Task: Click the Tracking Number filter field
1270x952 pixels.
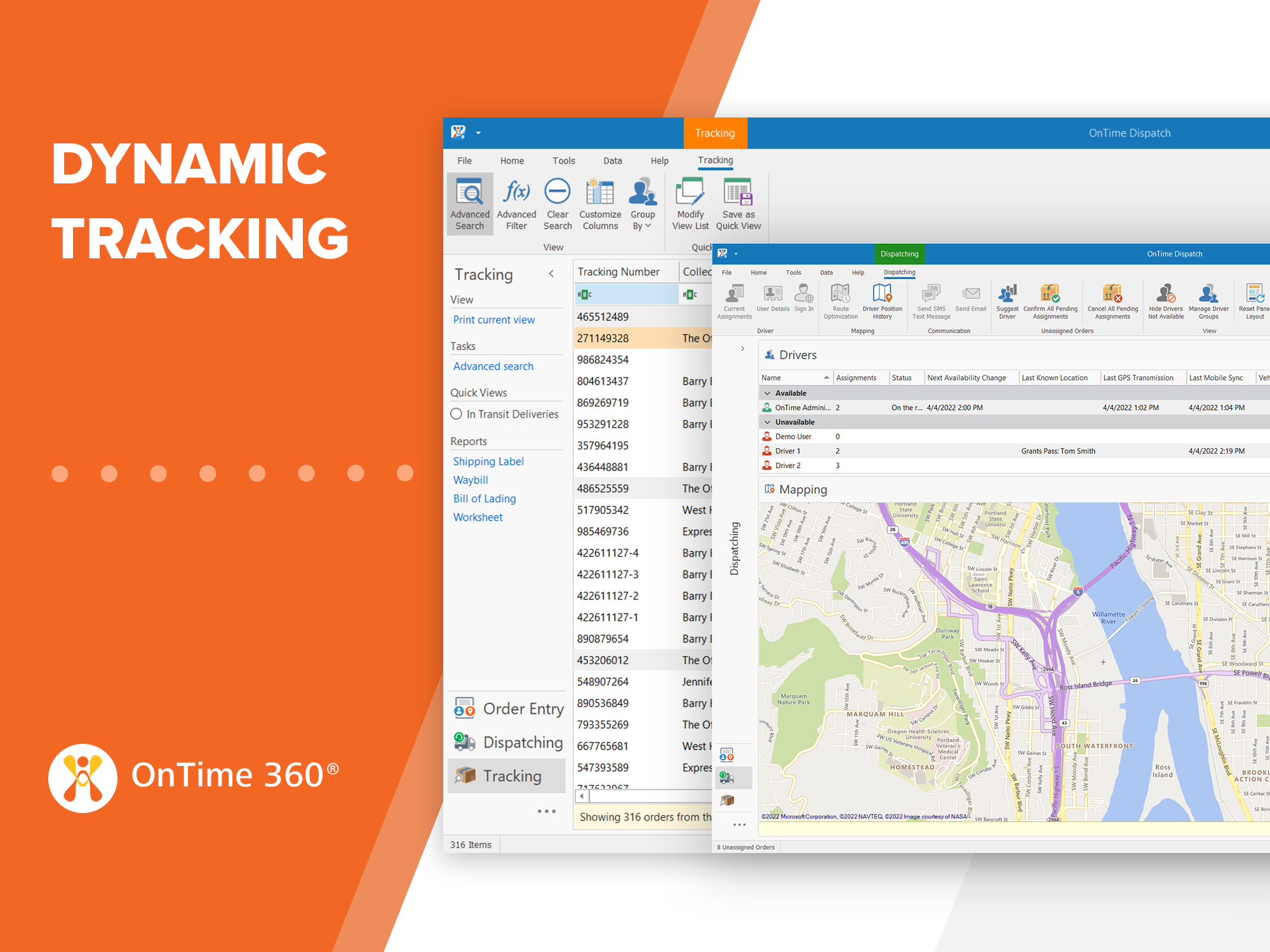Action: [625, 294]
